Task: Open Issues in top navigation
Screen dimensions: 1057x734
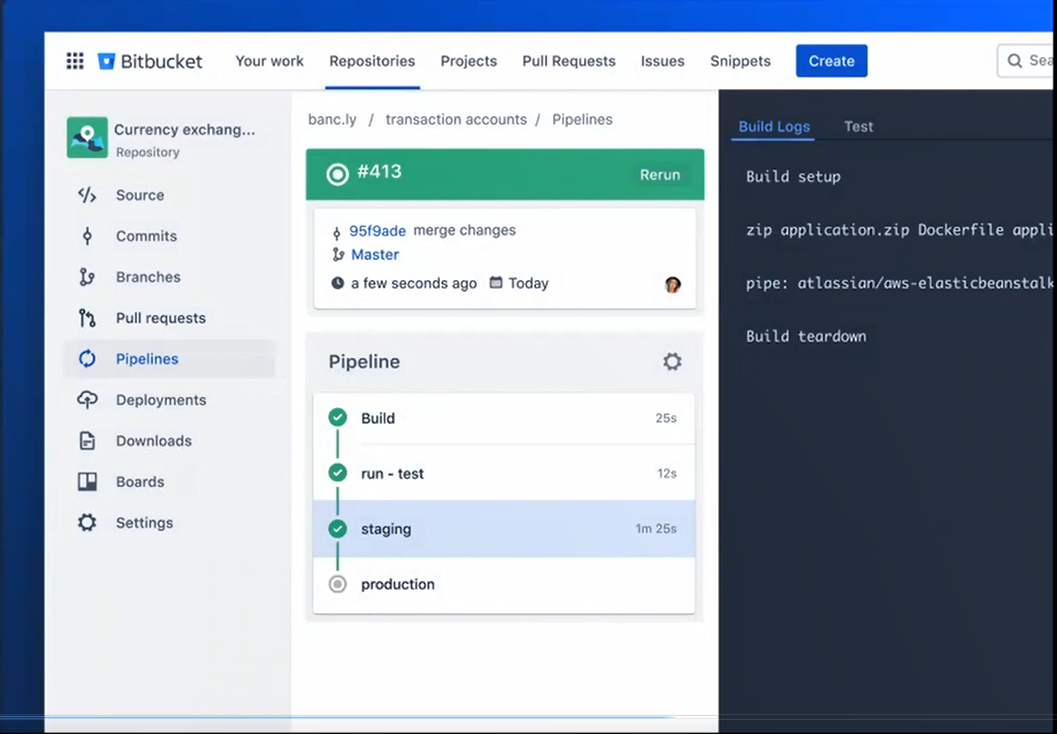Action: 663,61
